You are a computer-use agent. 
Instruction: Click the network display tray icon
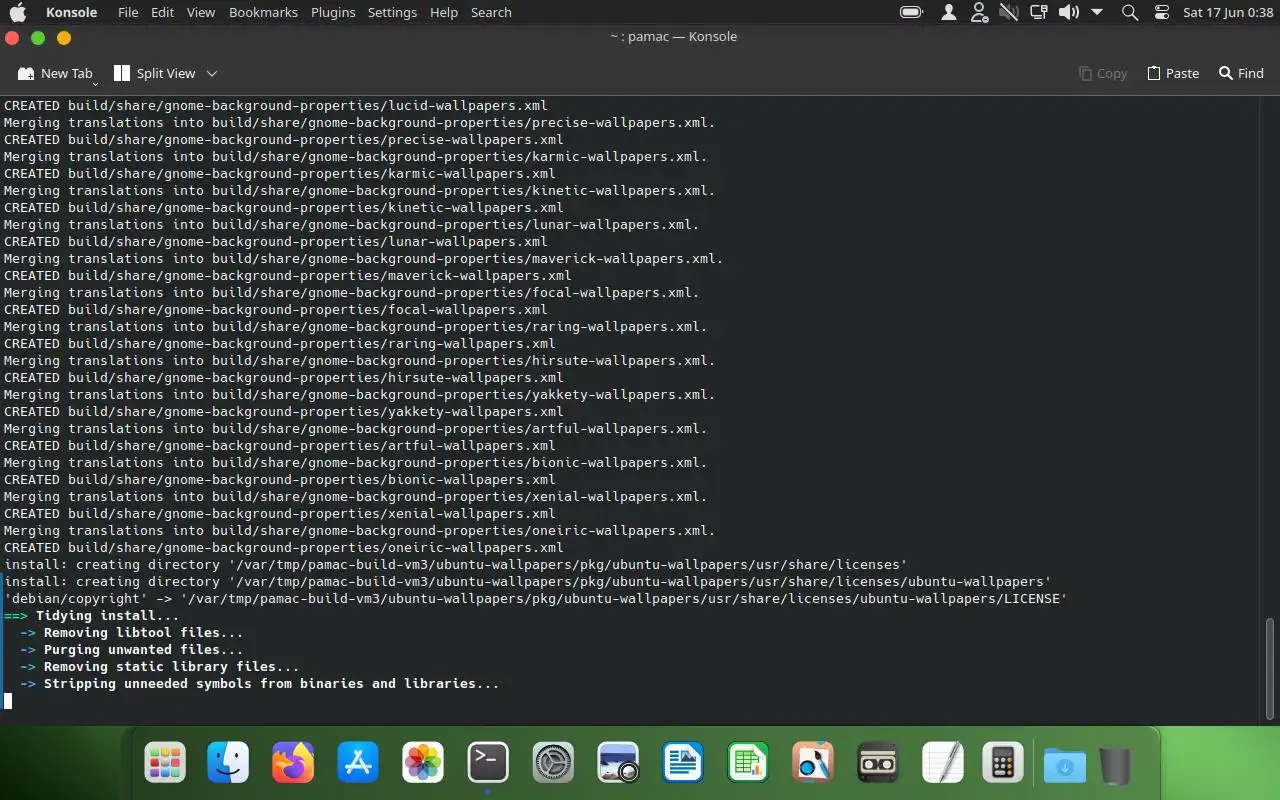[1039, 12]
